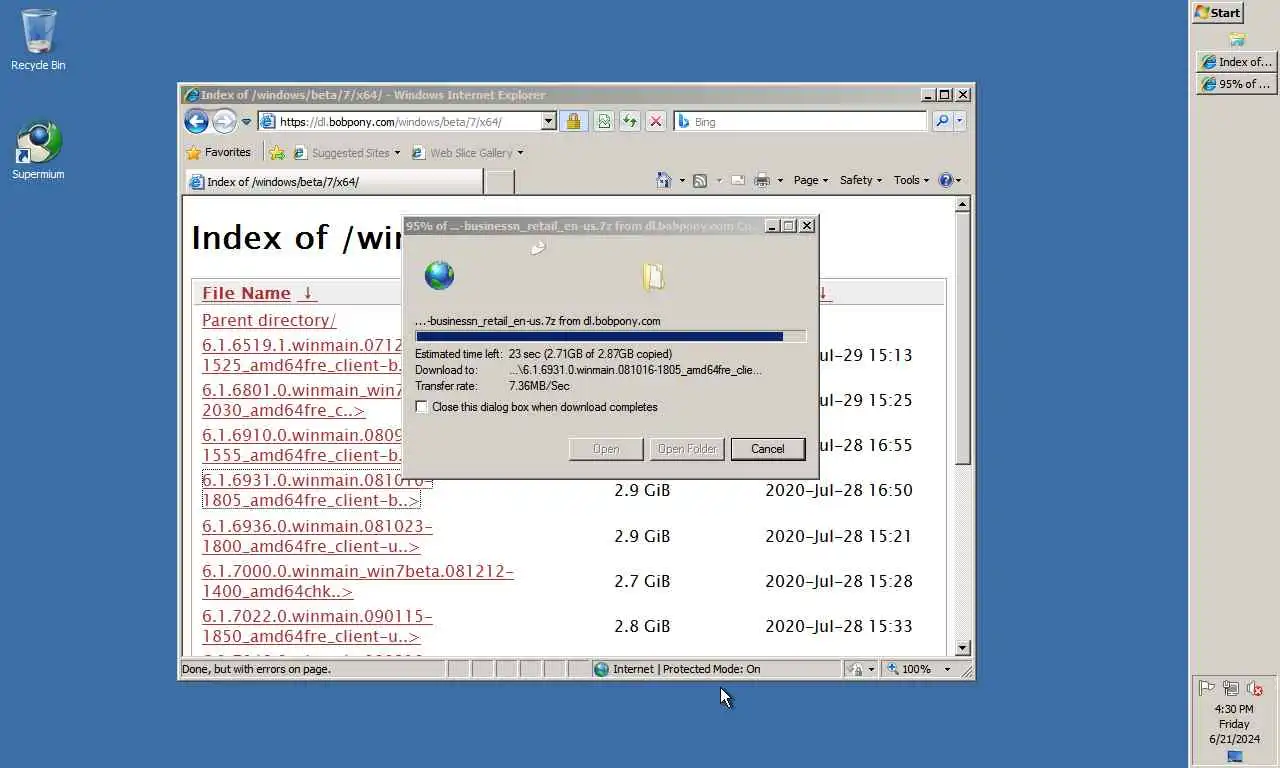
Task: Select the Index of /windows/beta/7/x64/ tab
Action: point(333,181)
